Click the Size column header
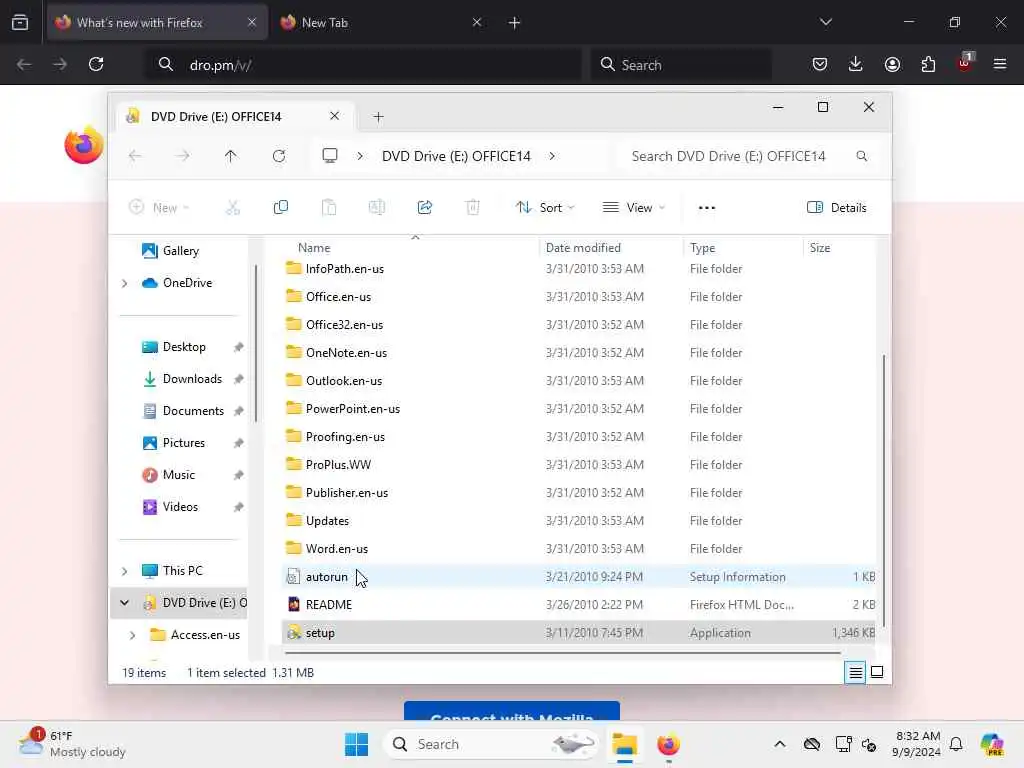 [820, 248]
